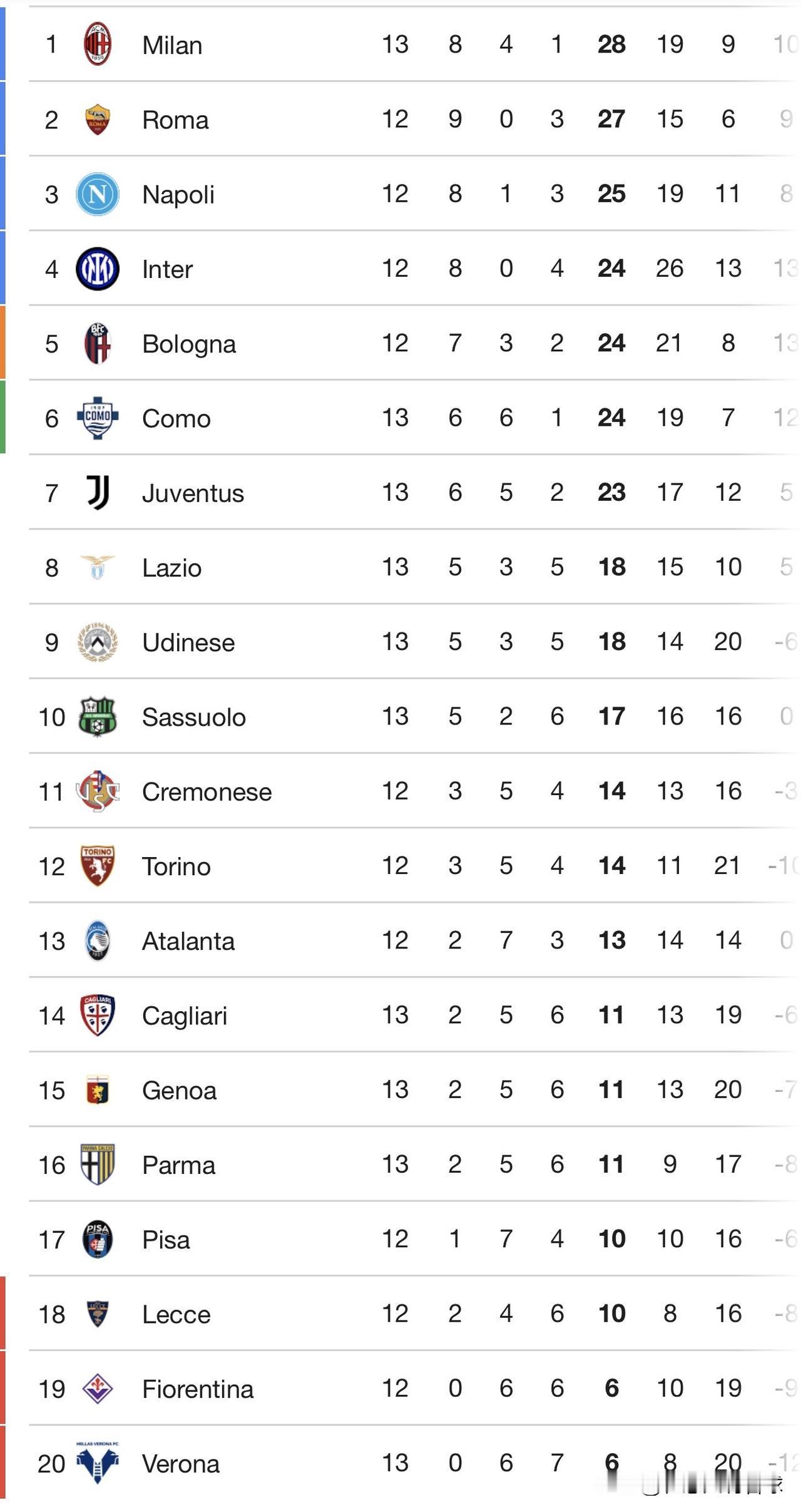The width and height of the screenshot is (801, 1512).
Task: Select the Atalanta team name
Action: 188,941
